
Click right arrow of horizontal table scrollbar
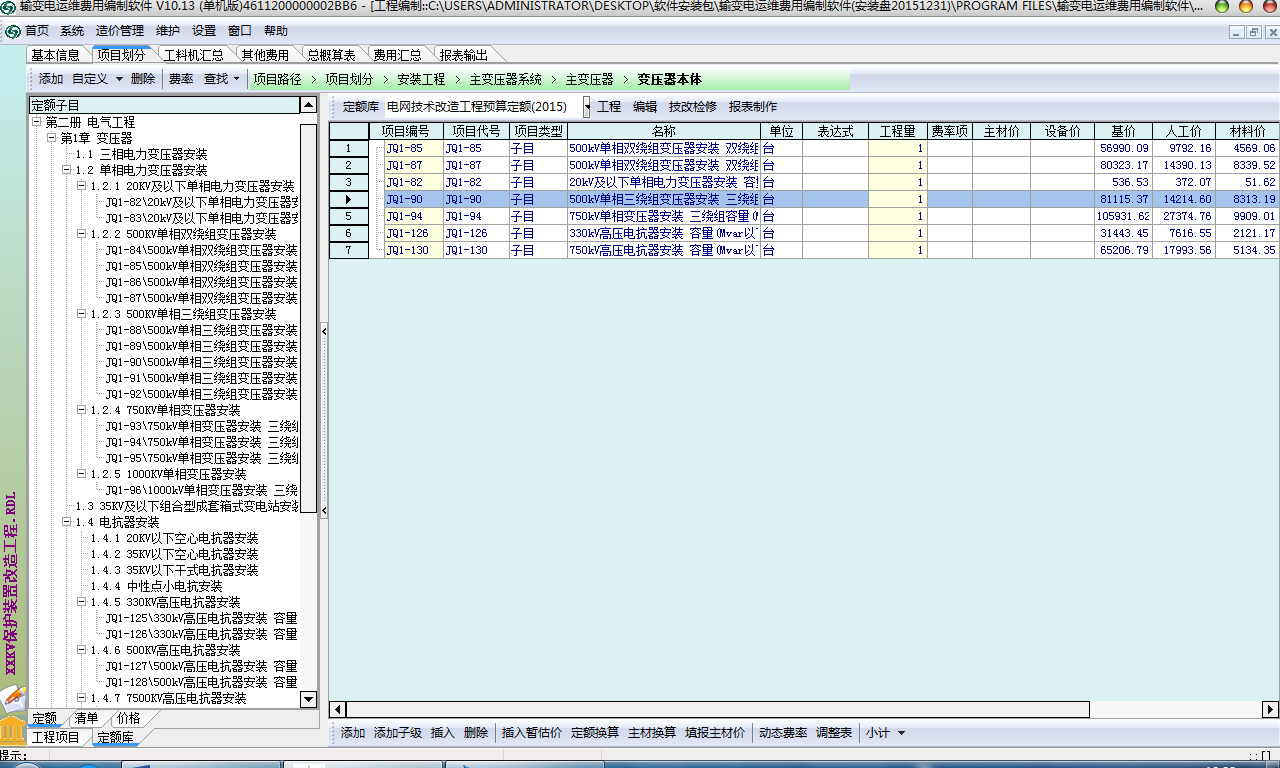click(x=1271, y=710)
